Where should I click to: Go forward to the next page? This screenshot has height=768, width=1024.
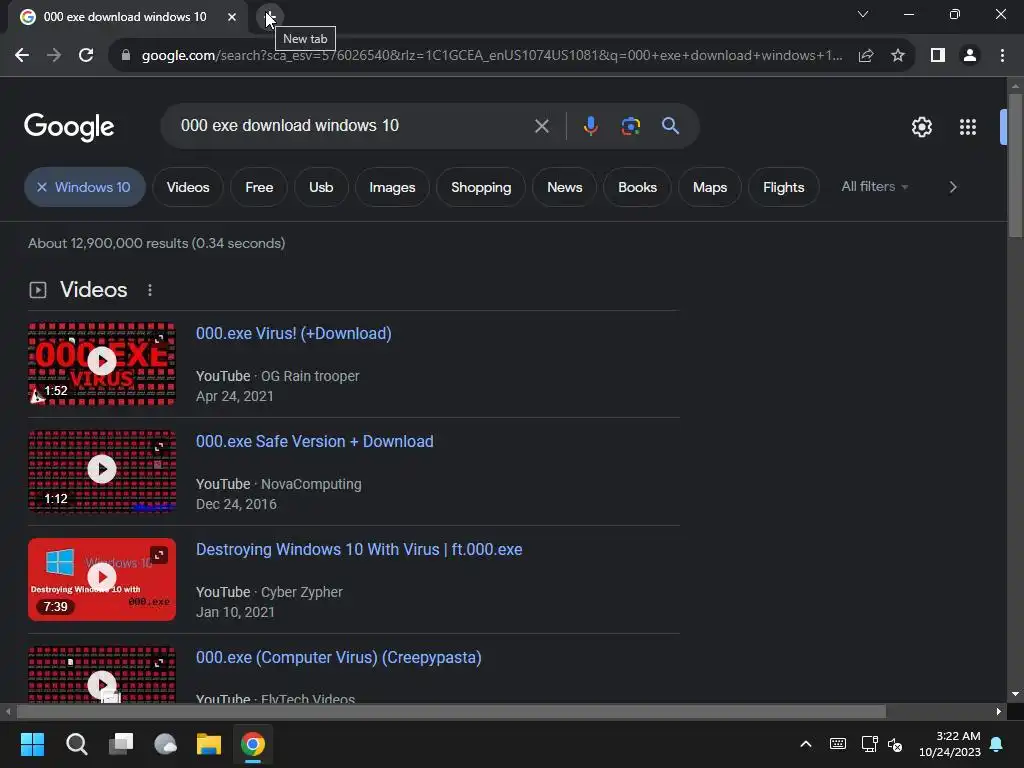tap(54, 56)
